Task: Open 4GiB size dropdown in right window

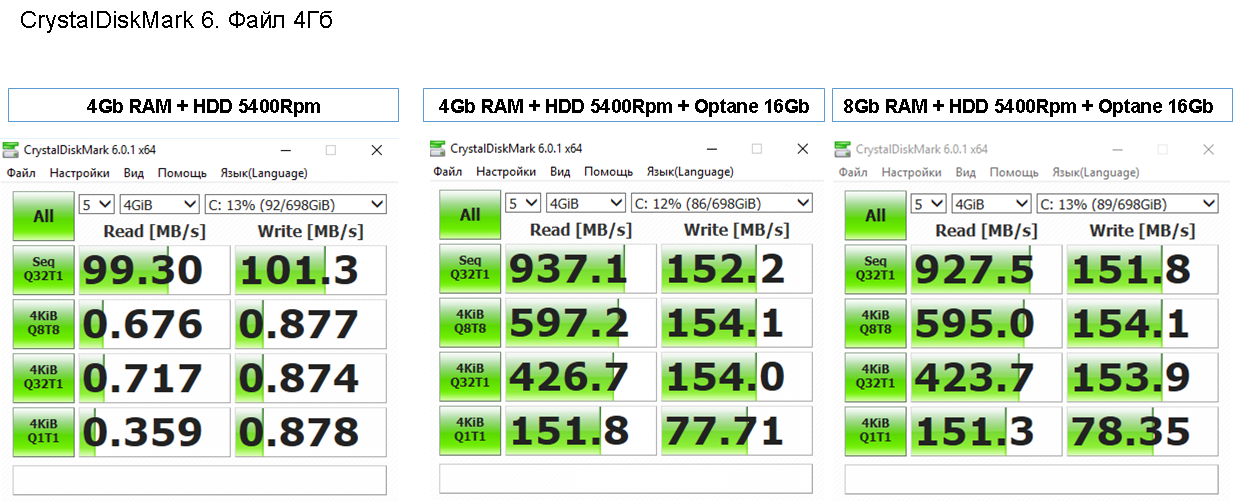Action: coord(991,203)
